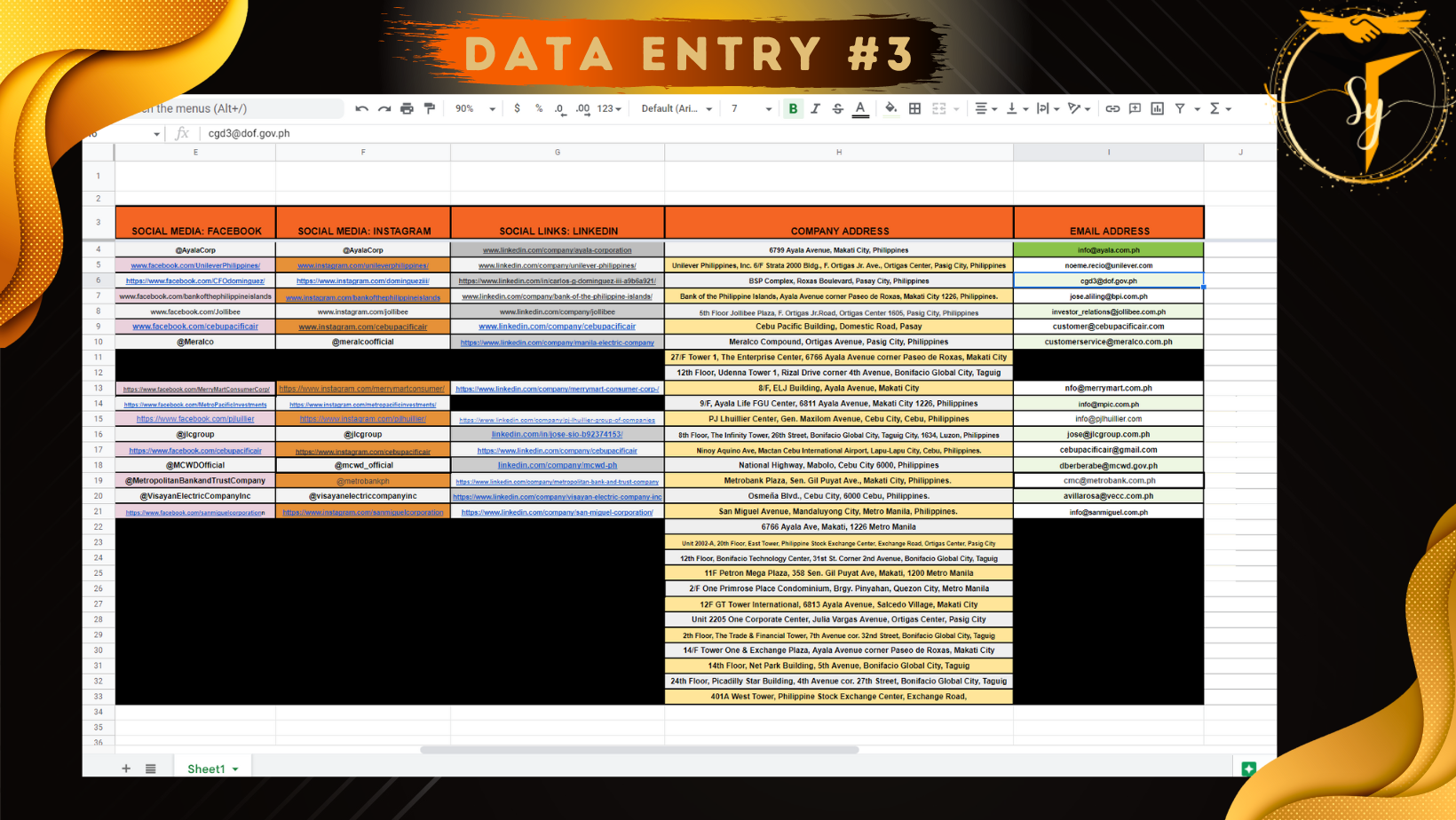Open the San Miguel Corporation LinkedIn link

click(x=558, y=512)
